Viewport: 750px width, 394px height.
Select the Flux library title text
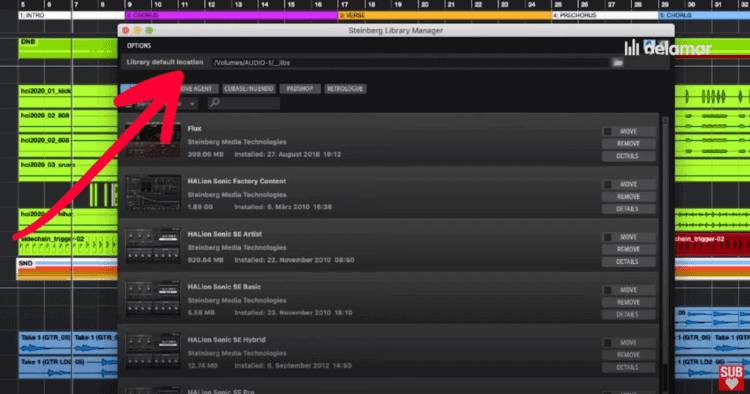point(194,129)
